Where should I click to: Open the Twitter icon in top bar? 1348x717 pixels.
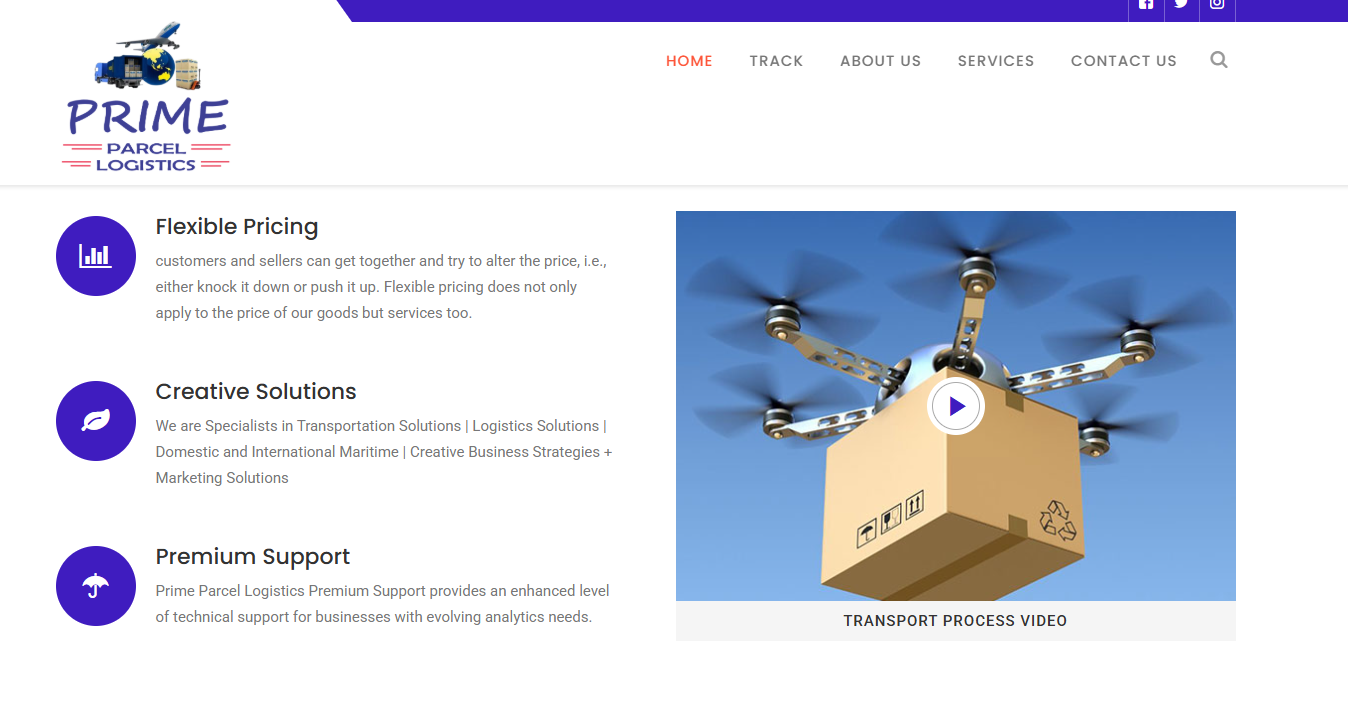click(1181, 5)
